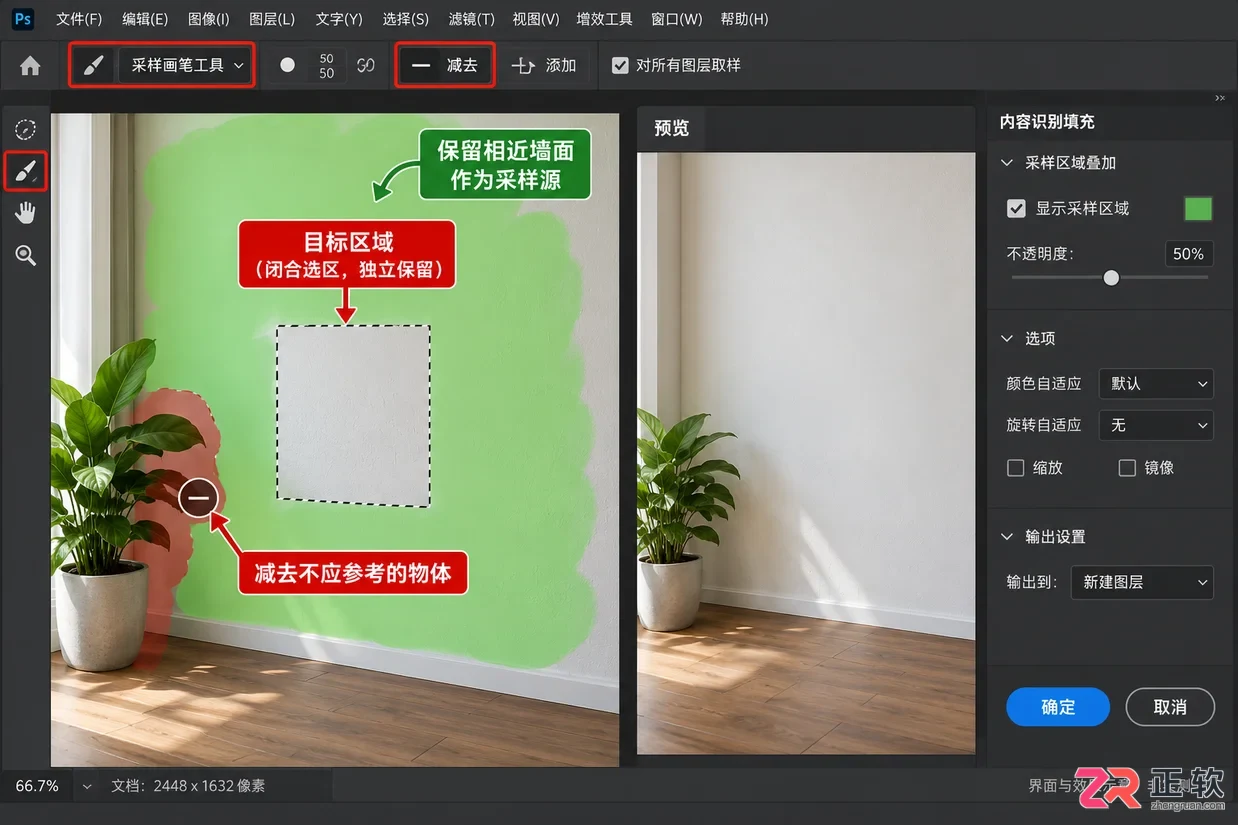Screen dimensions: 1238x825
Task: Open the 编辑(E) menu
Action: (x=145, y=19)
